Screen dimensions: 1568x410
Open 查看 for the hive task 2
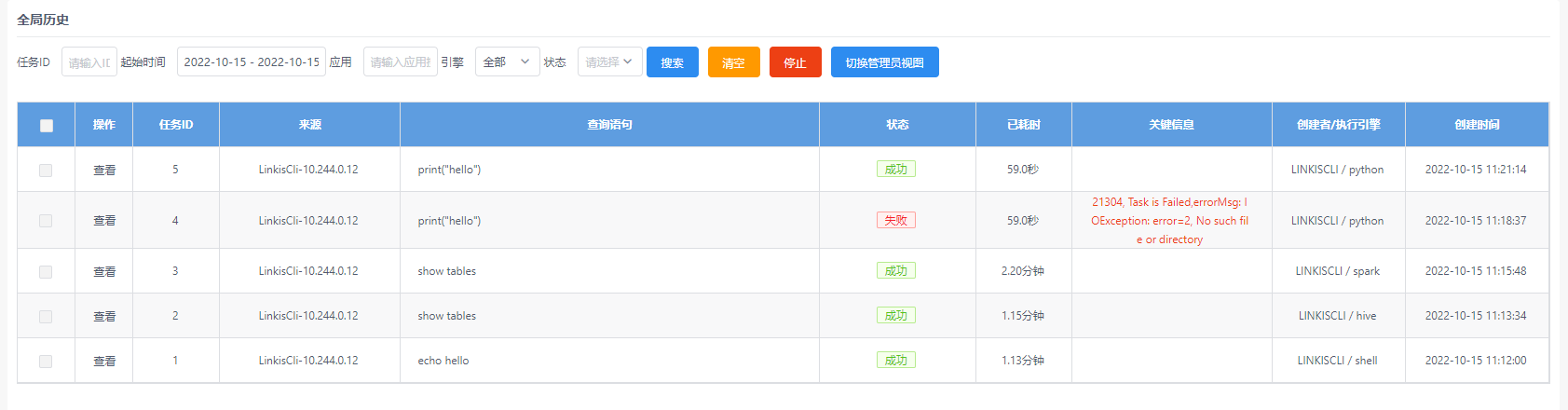[x=104, y=317]
